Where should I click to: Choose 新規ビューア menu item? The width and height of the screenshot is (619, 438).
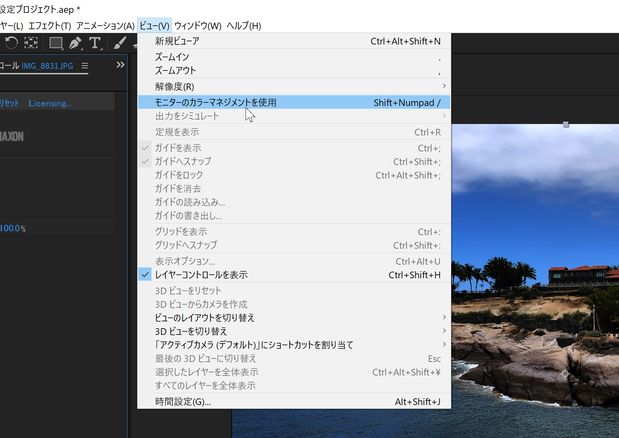coord(294,41)
